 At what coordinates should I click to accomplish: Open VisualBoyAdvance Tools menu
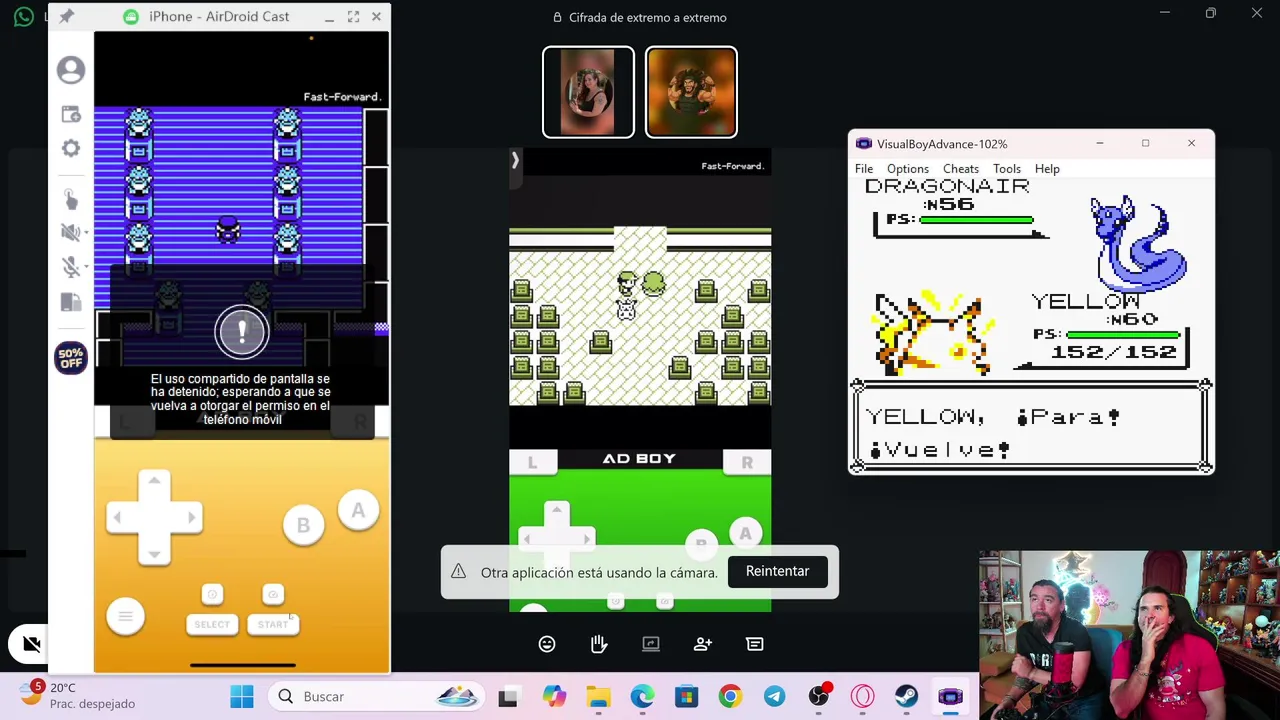click(x=1007, y=169)
